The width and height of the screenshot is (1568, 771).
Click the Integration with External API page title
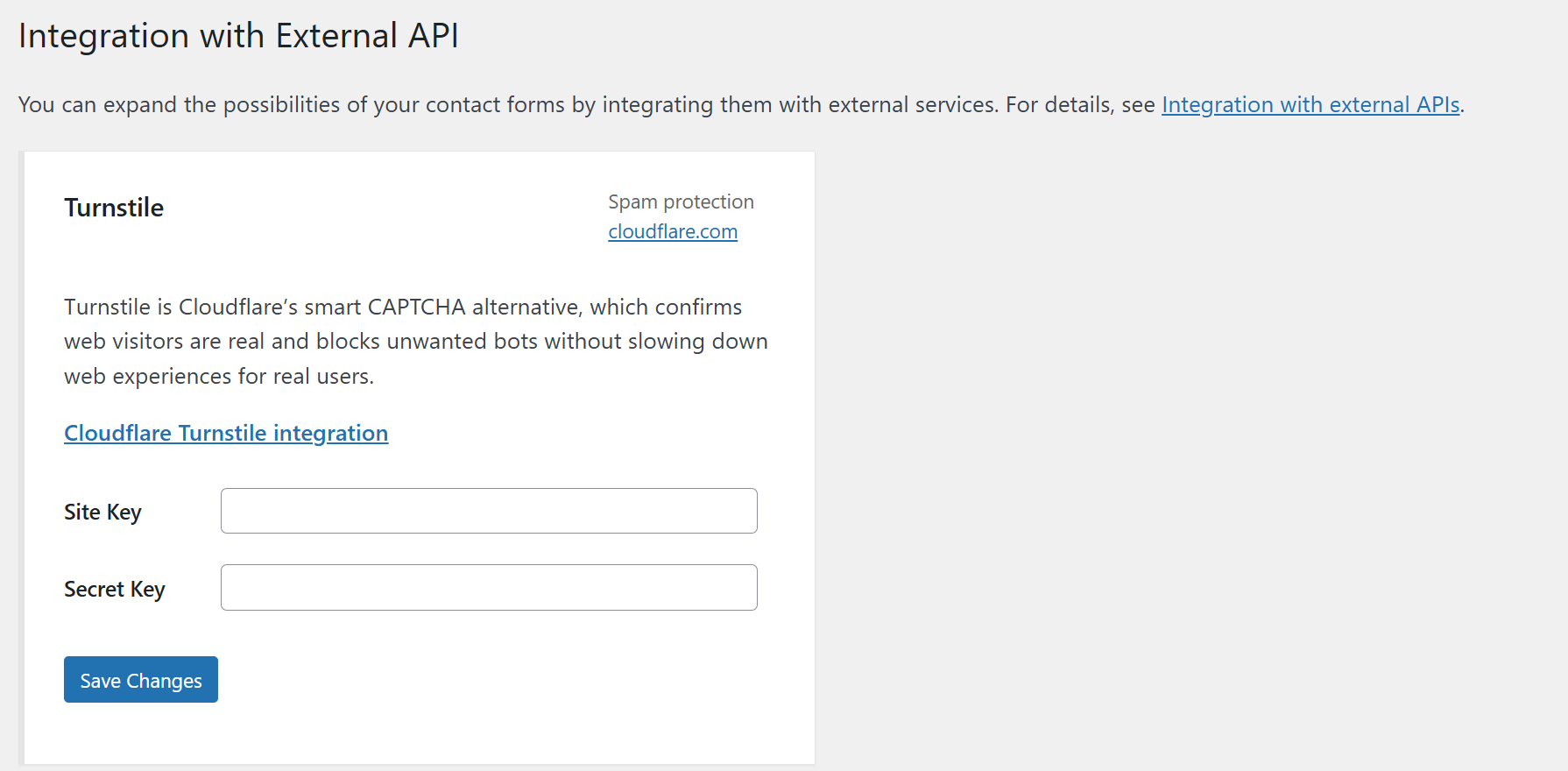pyautogui.click(x=238, y=36)
